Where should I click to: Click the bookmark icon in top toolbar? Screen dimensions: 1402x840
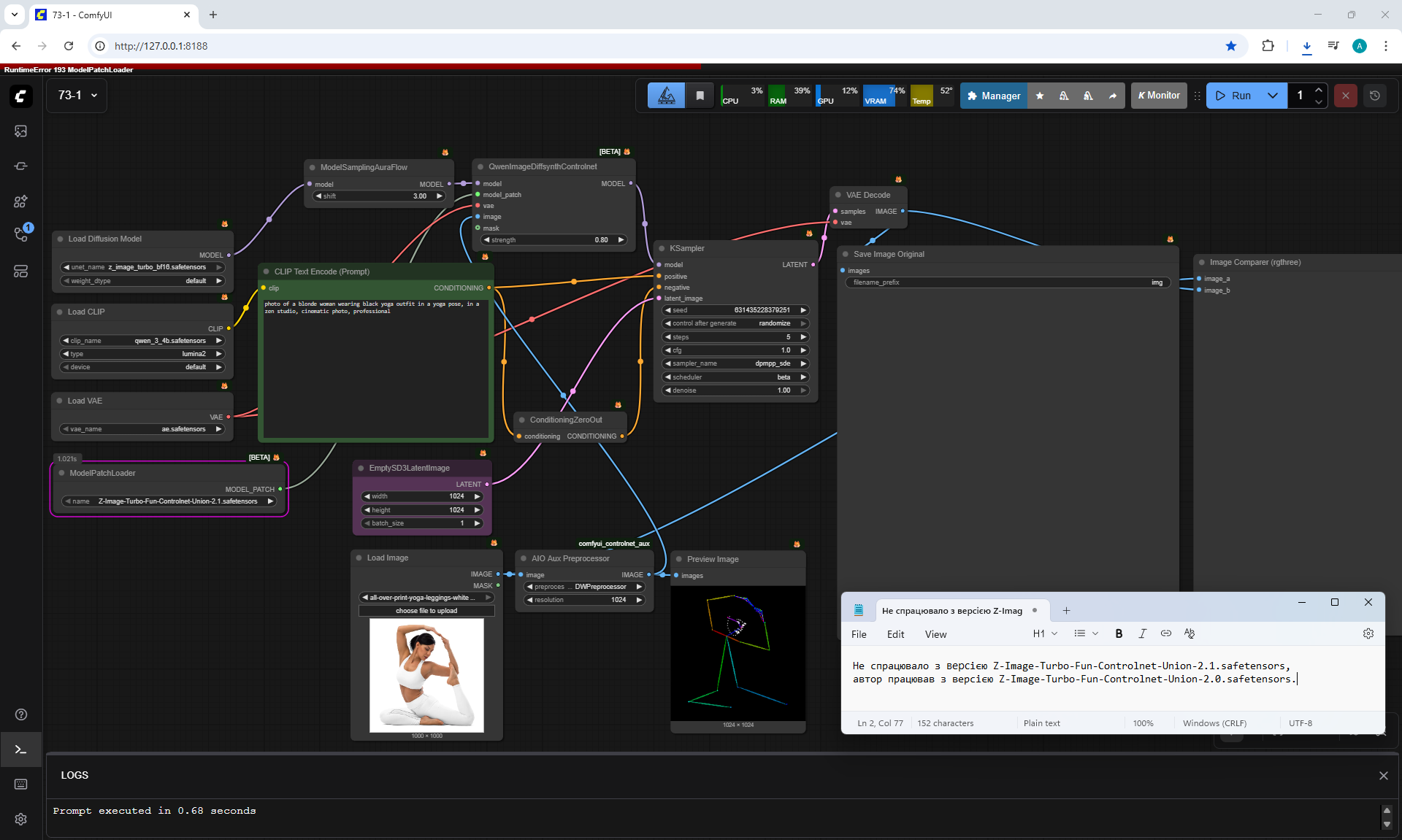click(700, 96)
